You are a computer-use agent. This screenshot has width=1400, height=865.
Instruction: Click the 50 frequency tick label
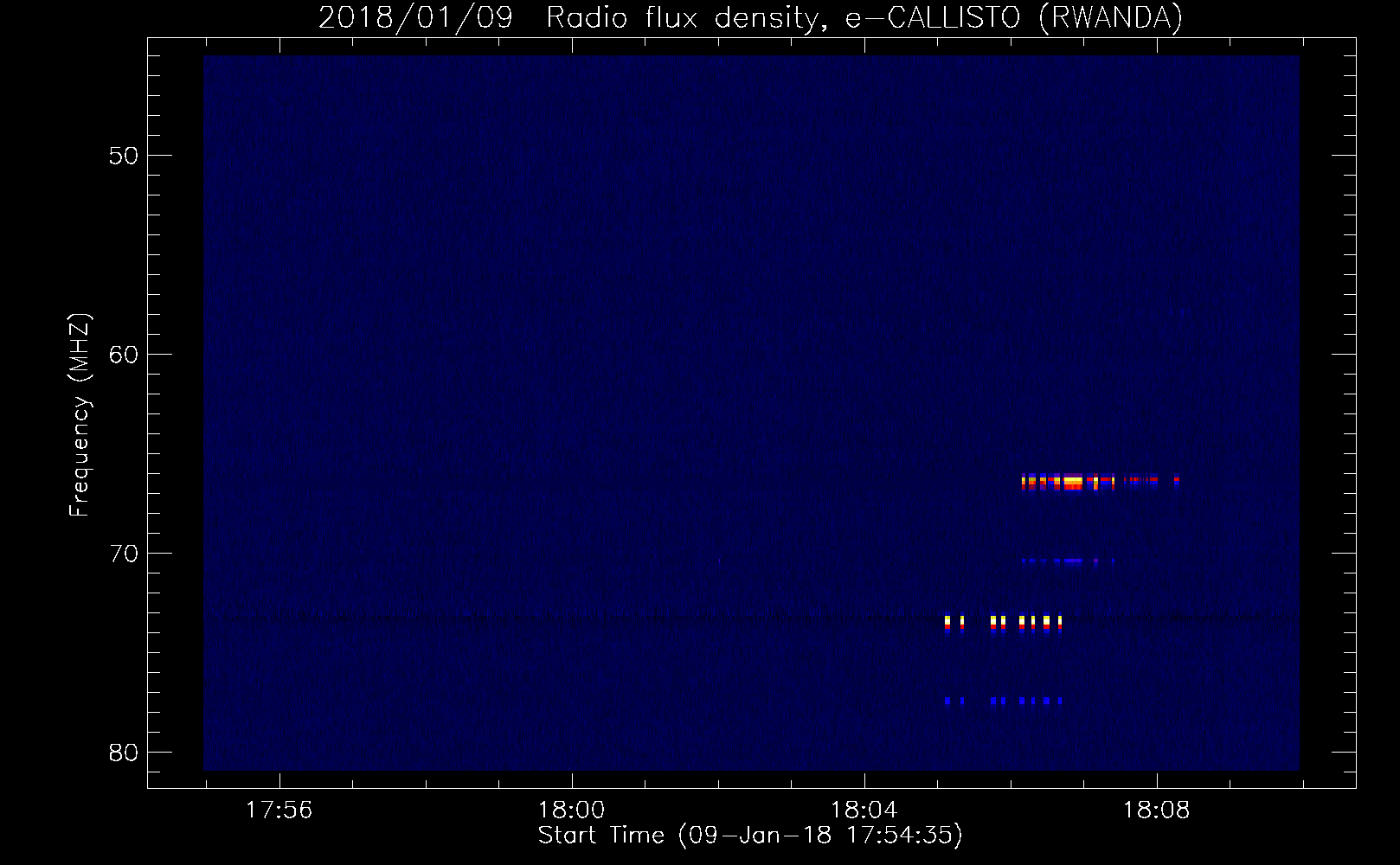124,156
